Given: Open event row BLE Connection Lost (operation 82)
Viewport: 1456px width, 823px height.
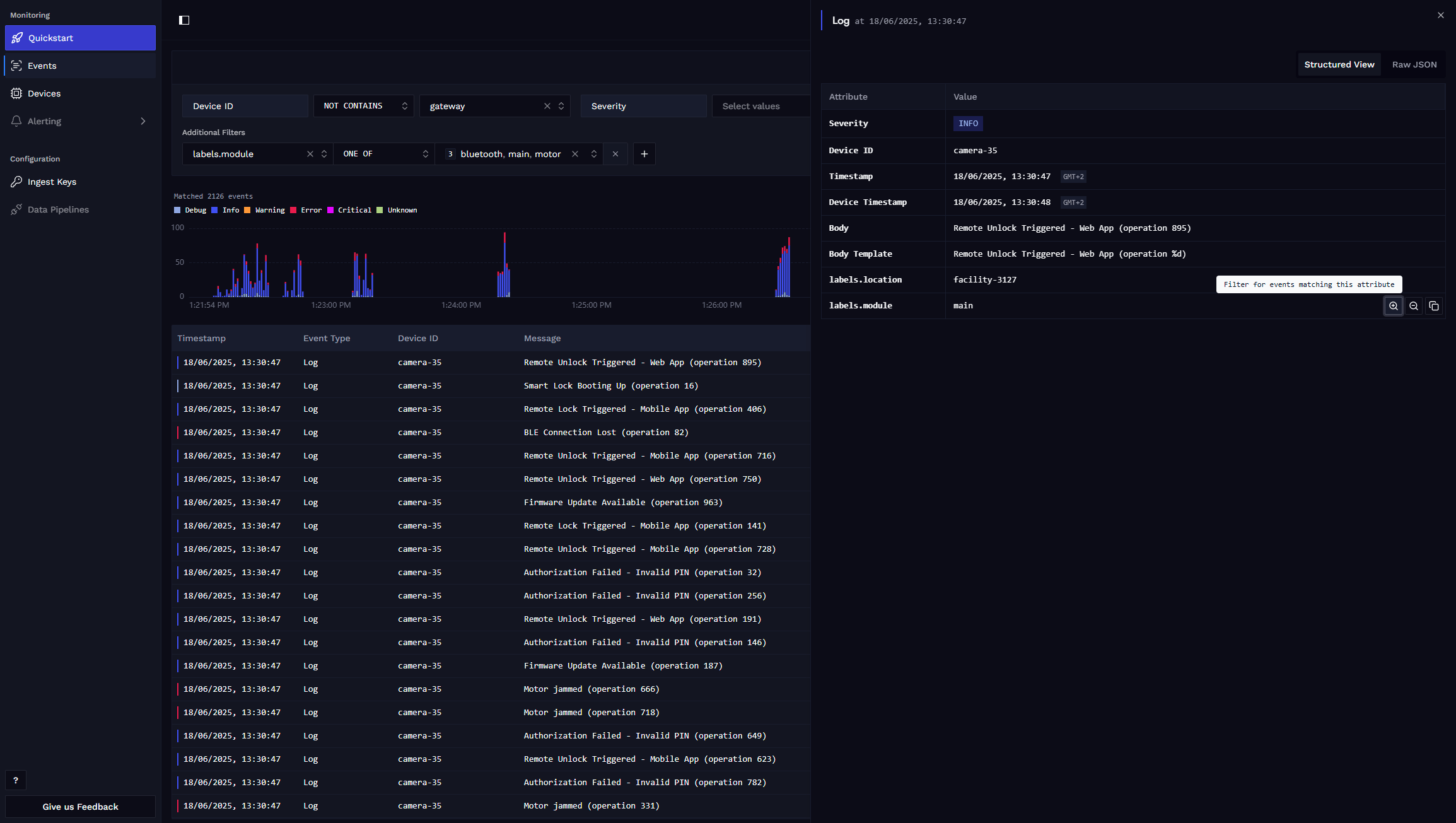Looking at the screenshot, I should coord(491,433).
